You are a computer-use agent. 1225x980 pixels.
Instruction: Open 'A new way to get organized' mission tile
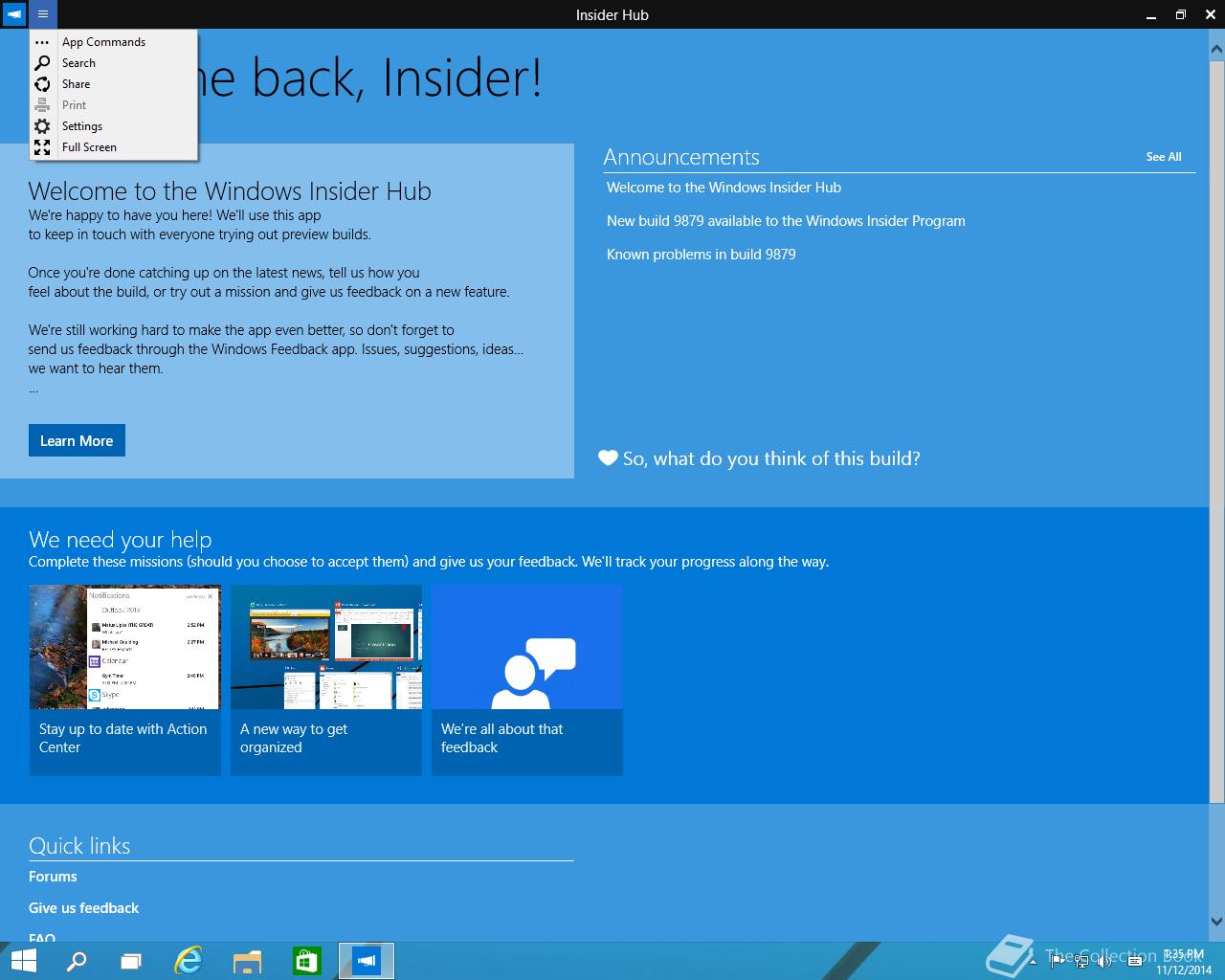326,680
